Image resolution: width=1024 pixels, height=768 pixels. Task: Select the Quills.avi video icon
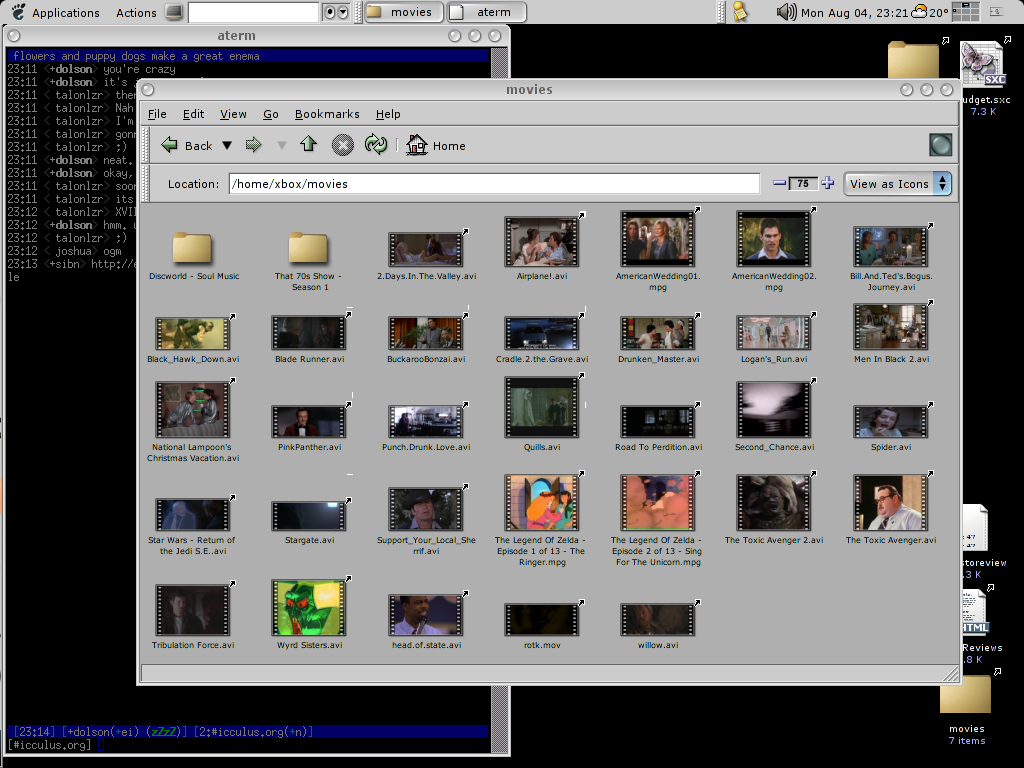(542, 407)
